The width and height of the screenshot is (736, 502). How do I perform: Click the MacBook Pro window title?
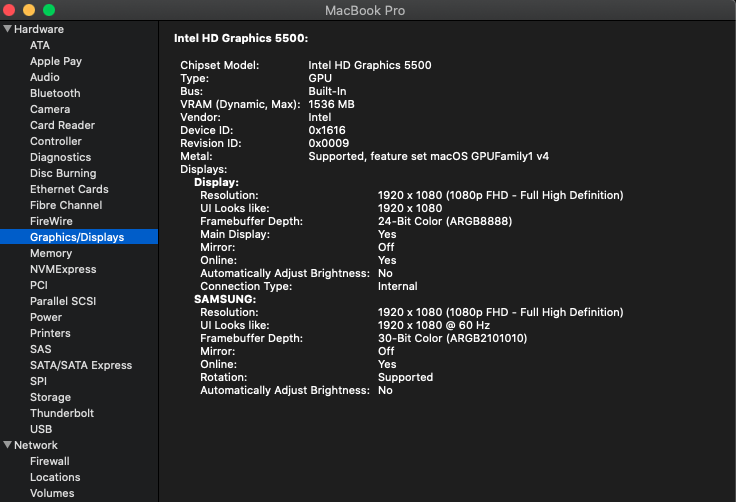(365, 10)
